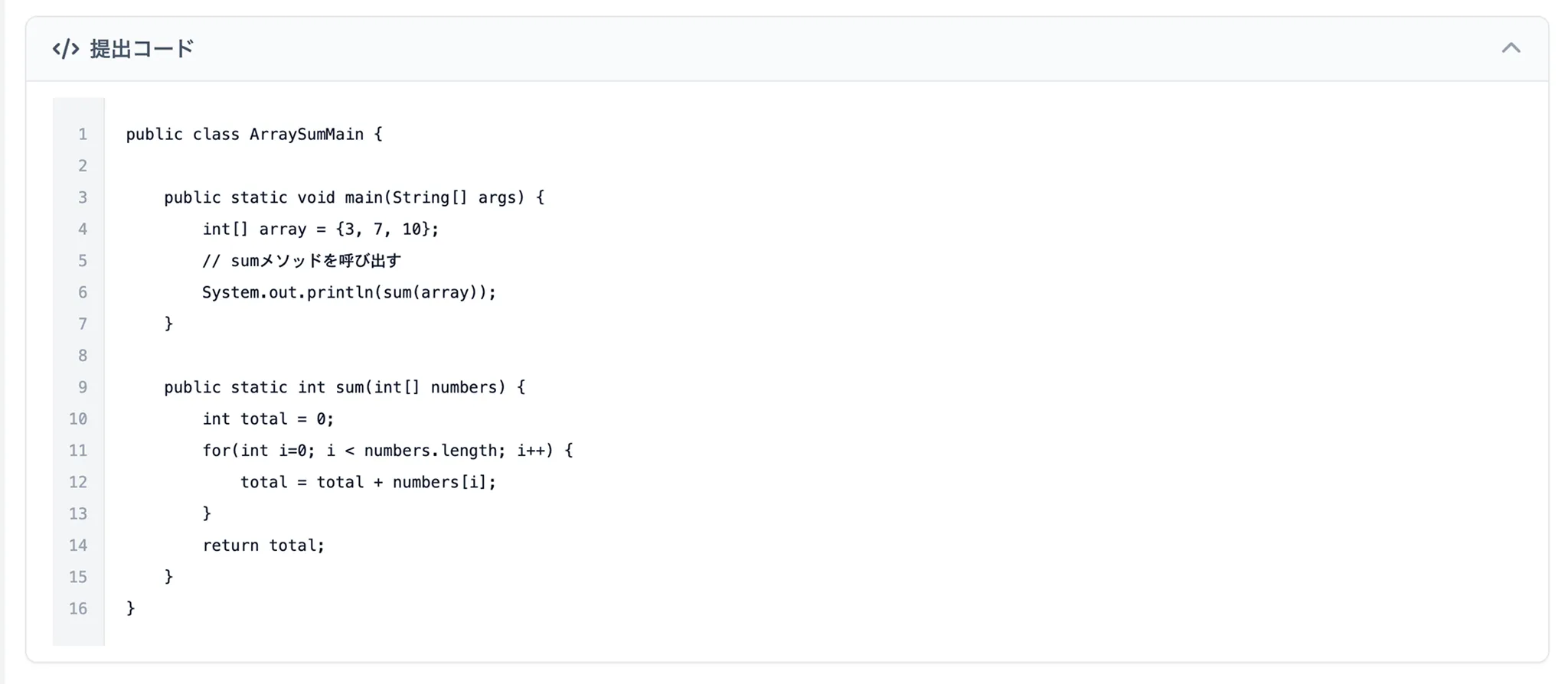Click line number 3 in the gutter
Screen dimensions: 1568x684
coord(82,197)
